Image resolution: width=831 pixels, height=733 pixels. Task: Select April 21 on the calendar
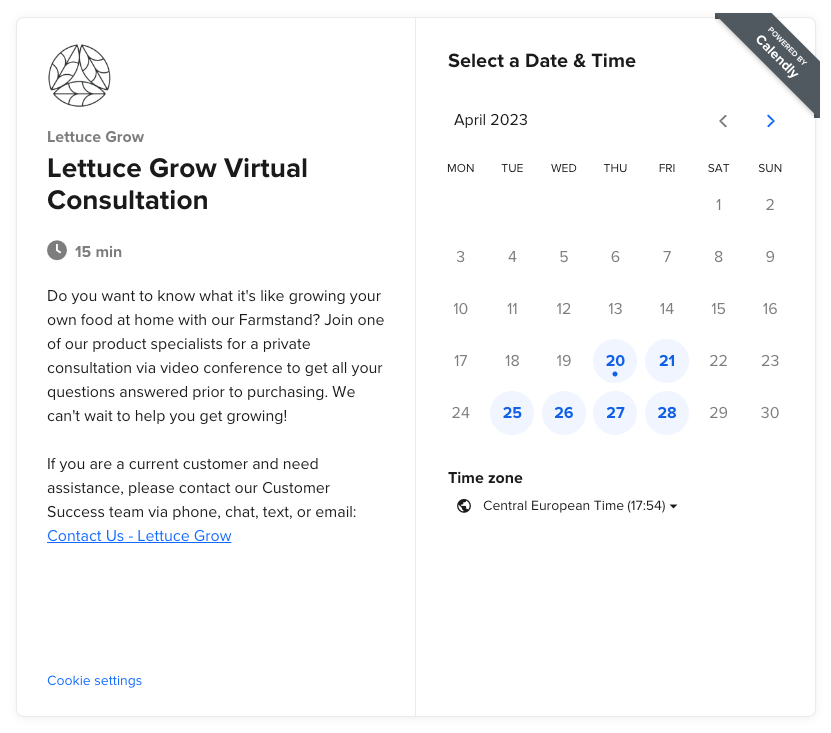pyautogui.click(x=667, y=361)
